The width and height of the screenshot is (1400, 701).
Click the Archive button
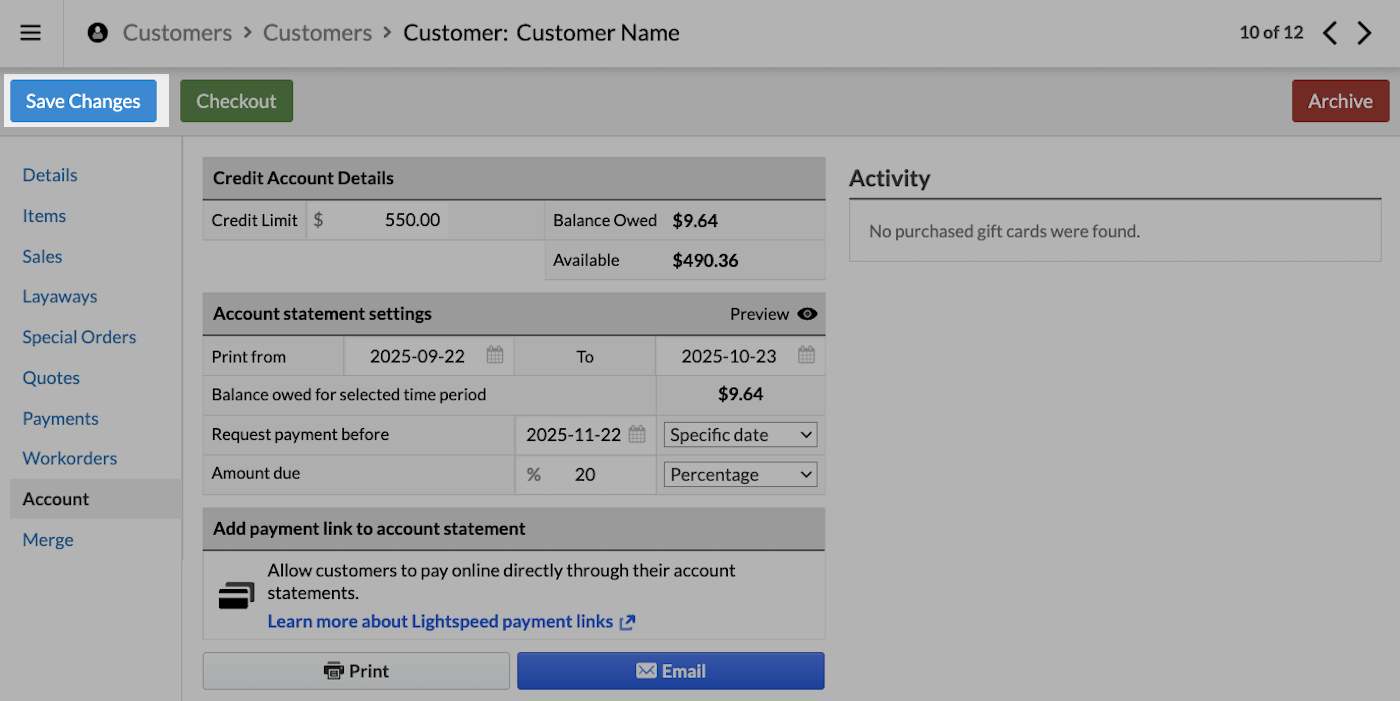pos(1340,100)
